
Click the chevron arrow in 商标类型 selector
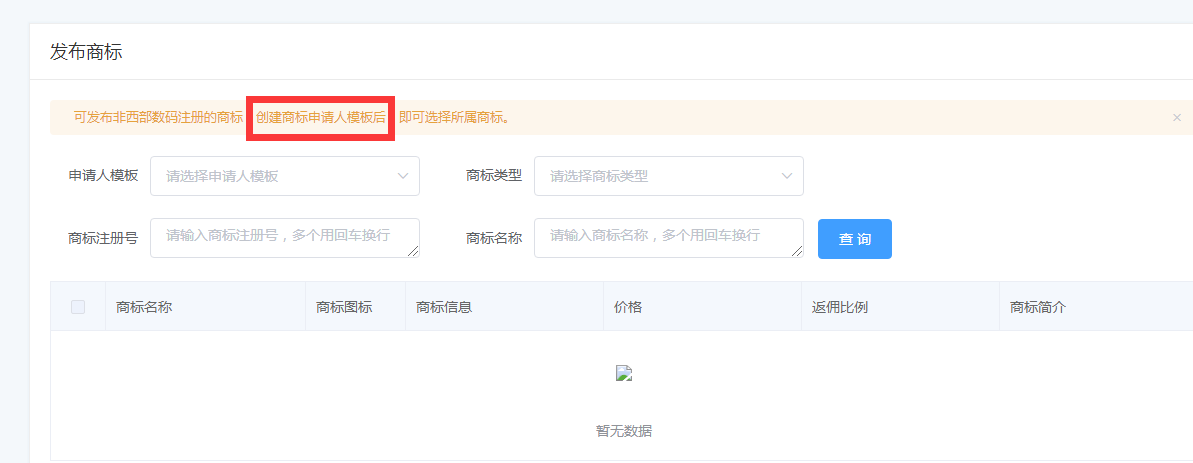(787, 176)
